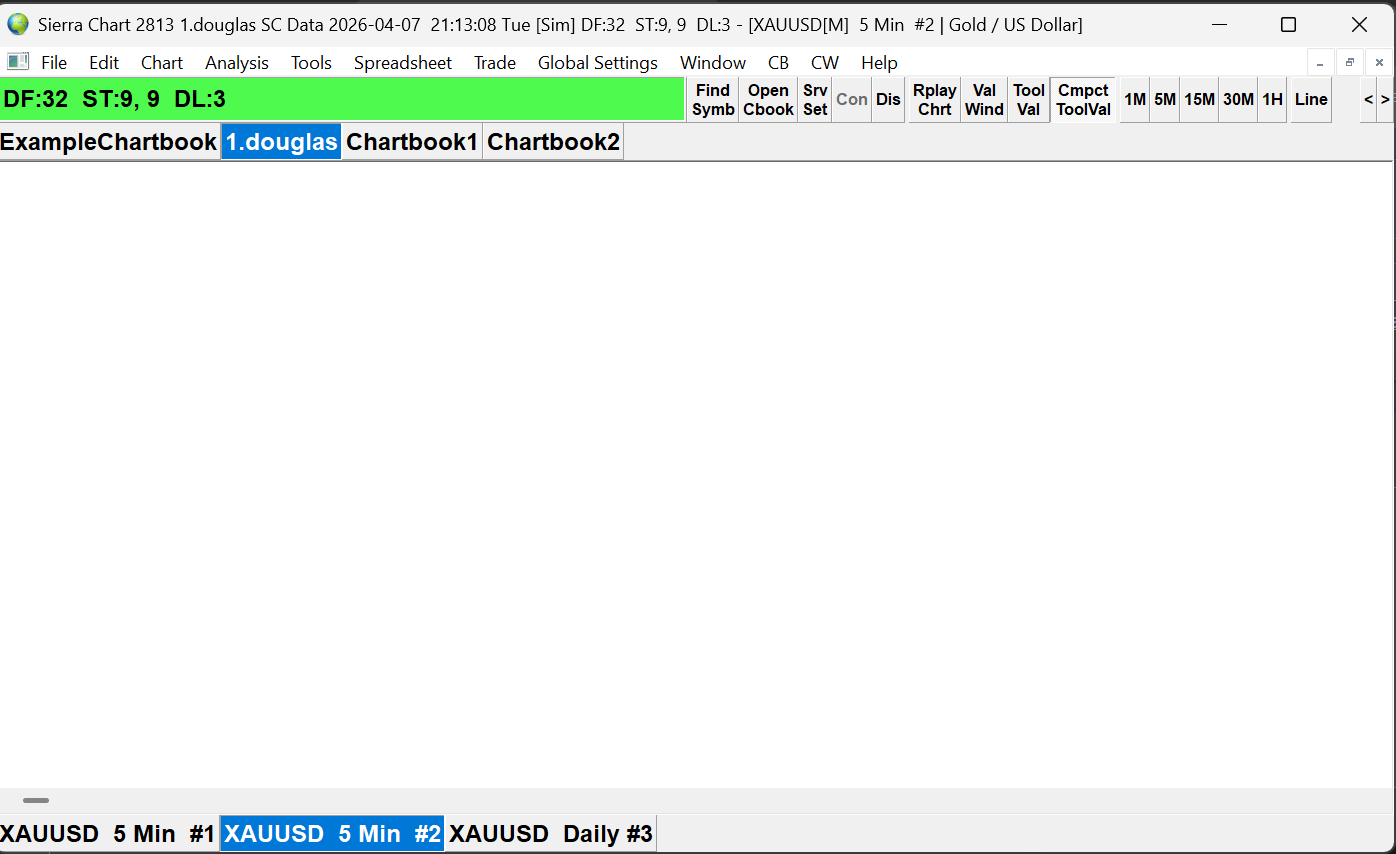Open the Window menu
1396x854 pixels.
[713, 63]
